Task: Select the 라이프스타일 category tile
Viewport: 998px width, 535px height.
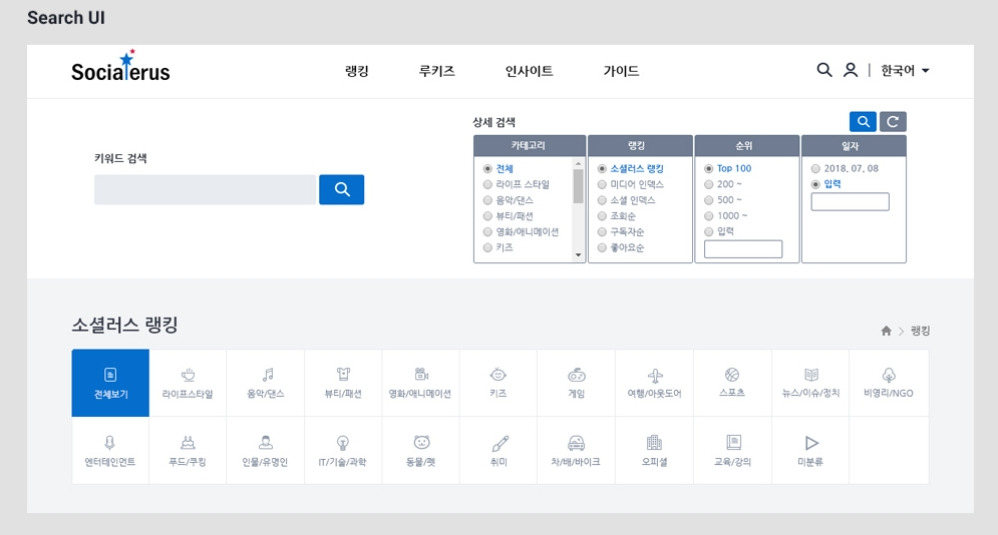Action: coord(188,383)
